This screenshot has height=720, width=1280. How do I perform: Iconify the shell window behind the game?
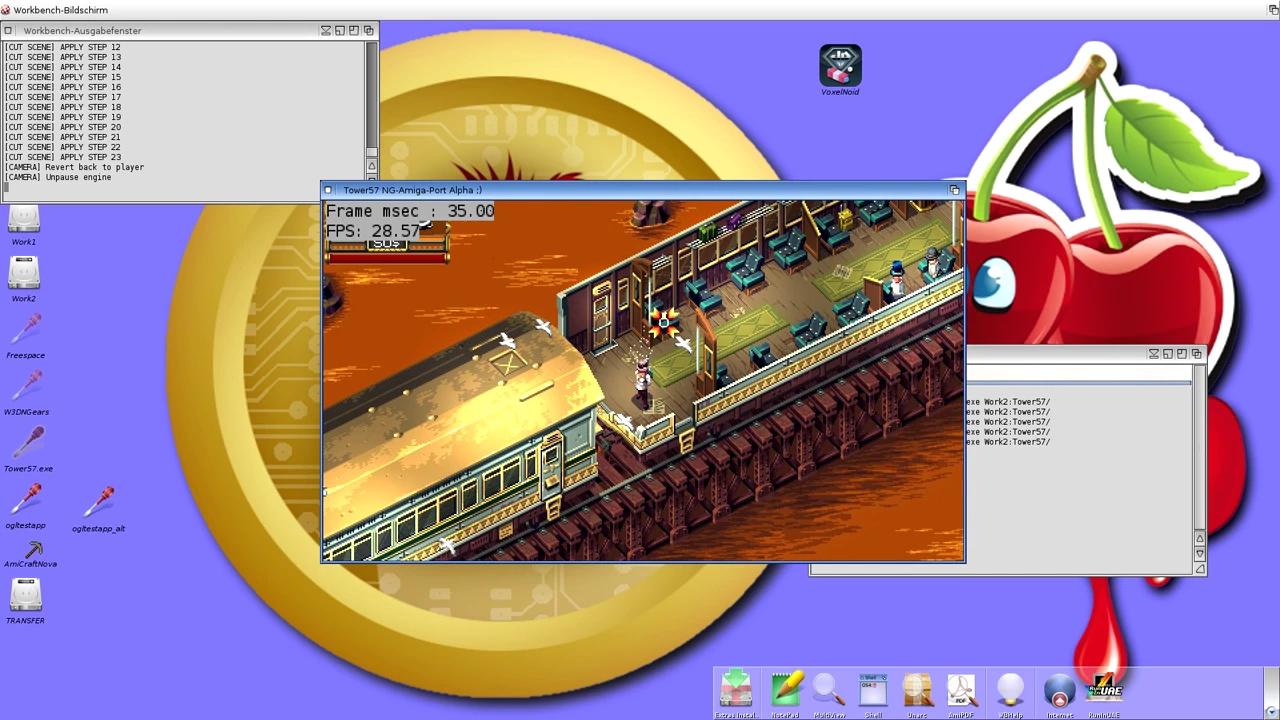1154,354
